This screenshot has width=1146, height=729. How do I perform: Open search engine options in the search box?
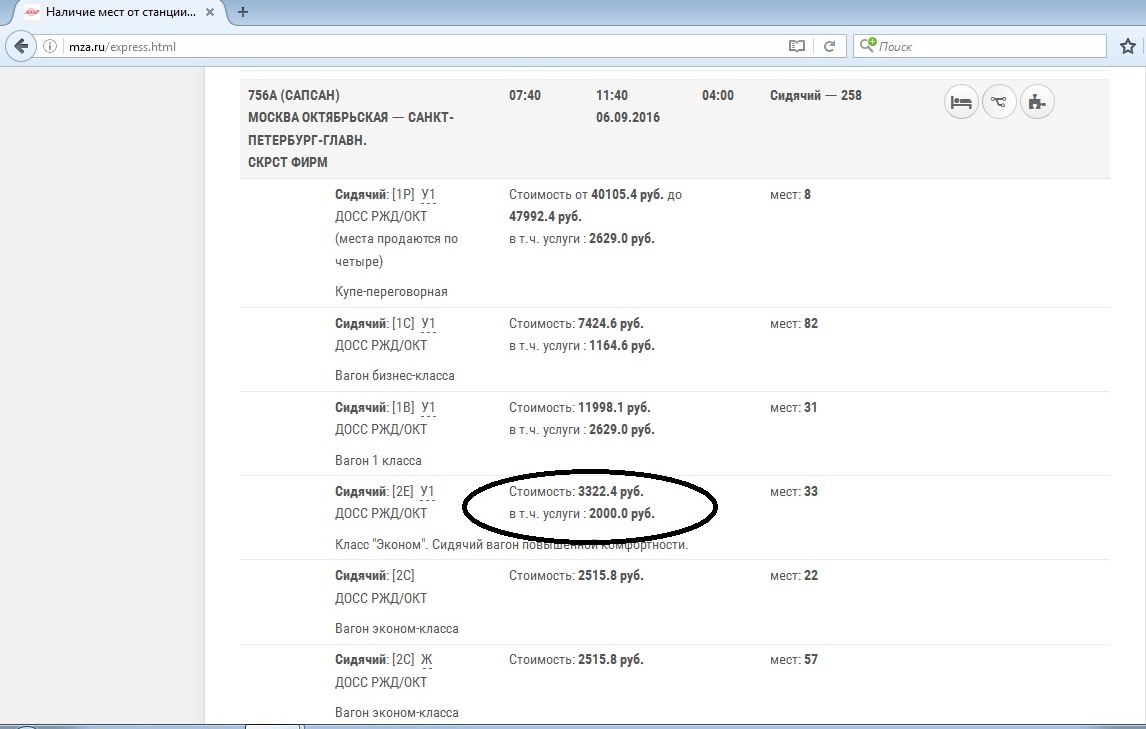[x=868, y=46]
